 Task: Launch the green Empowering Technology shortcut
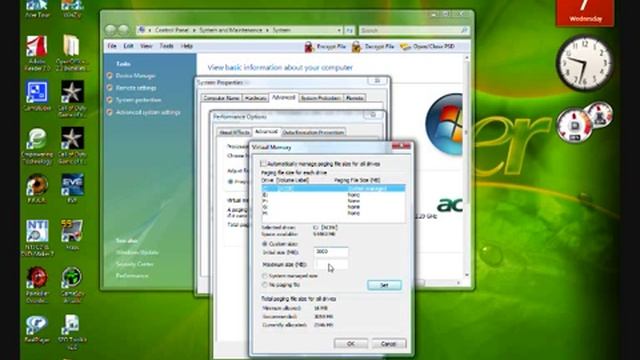[x=36, y=139]
